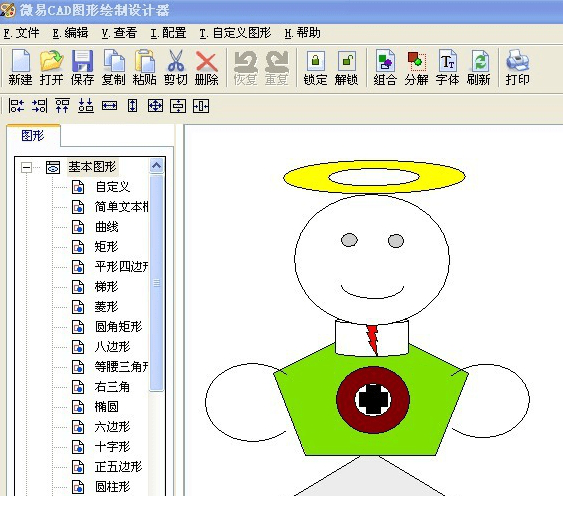Select the 基本图形 tree root

pos(92,167)
